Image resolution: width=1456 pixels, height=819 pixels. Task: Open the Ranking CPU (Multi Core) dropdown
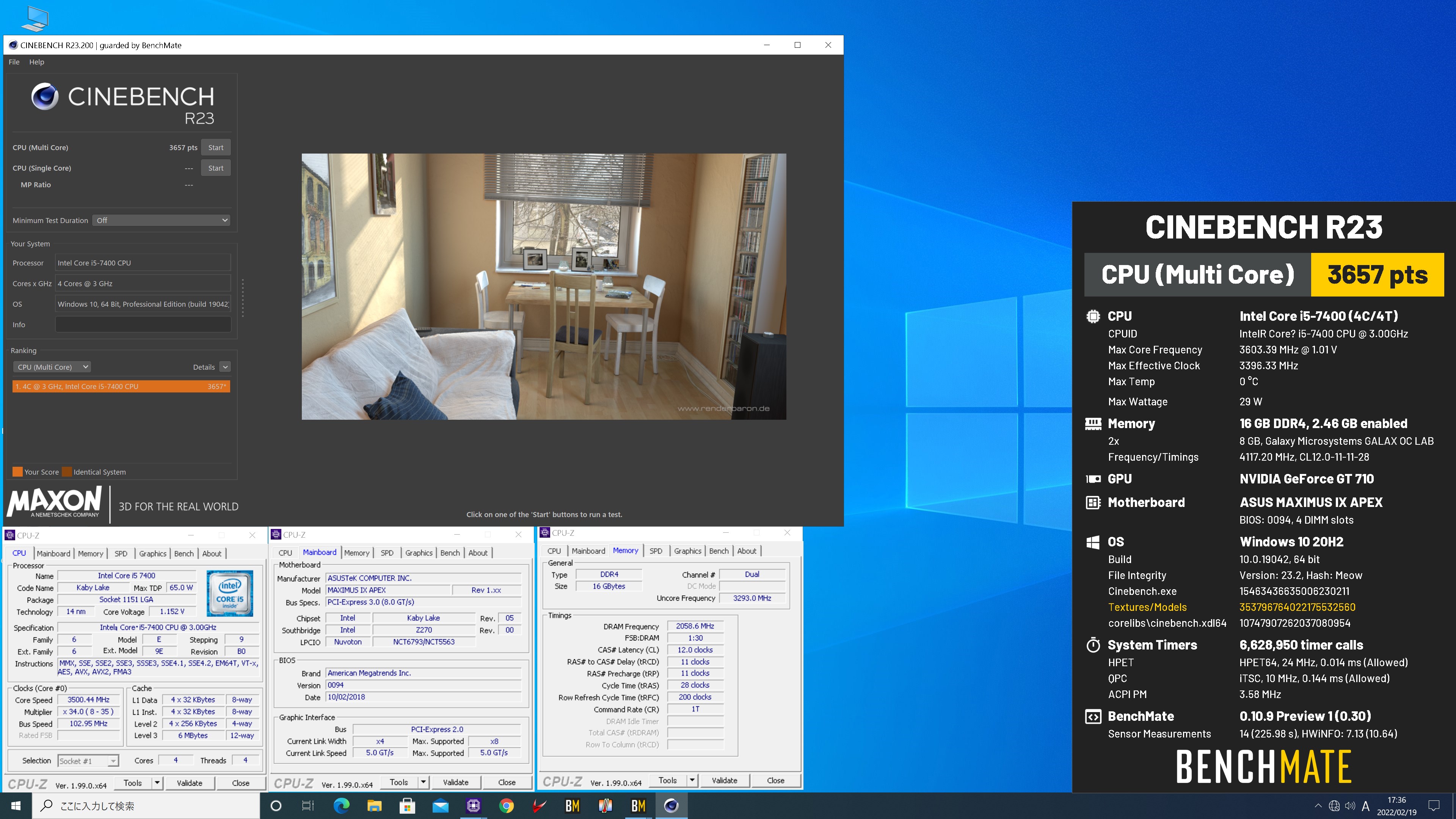(x=52, y=367)
